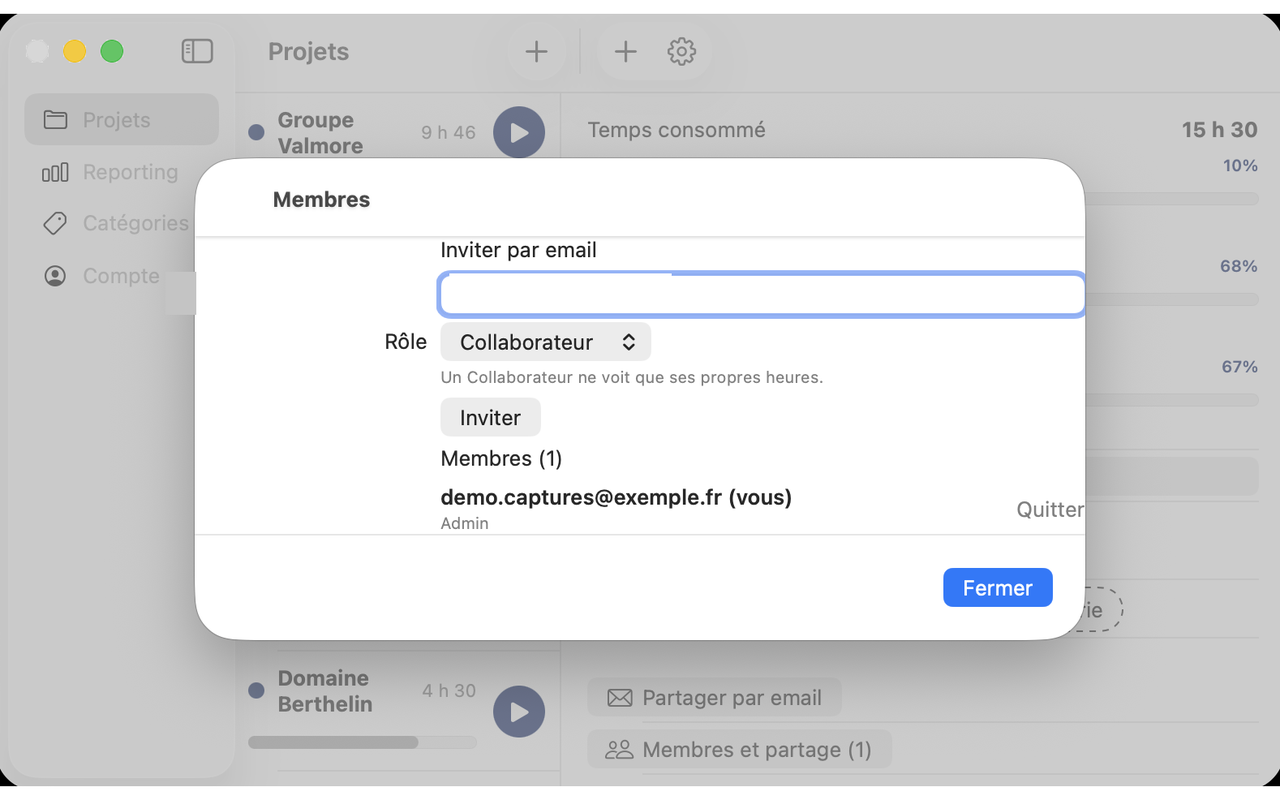Click the person icon for Compte

tap(55, 275)
